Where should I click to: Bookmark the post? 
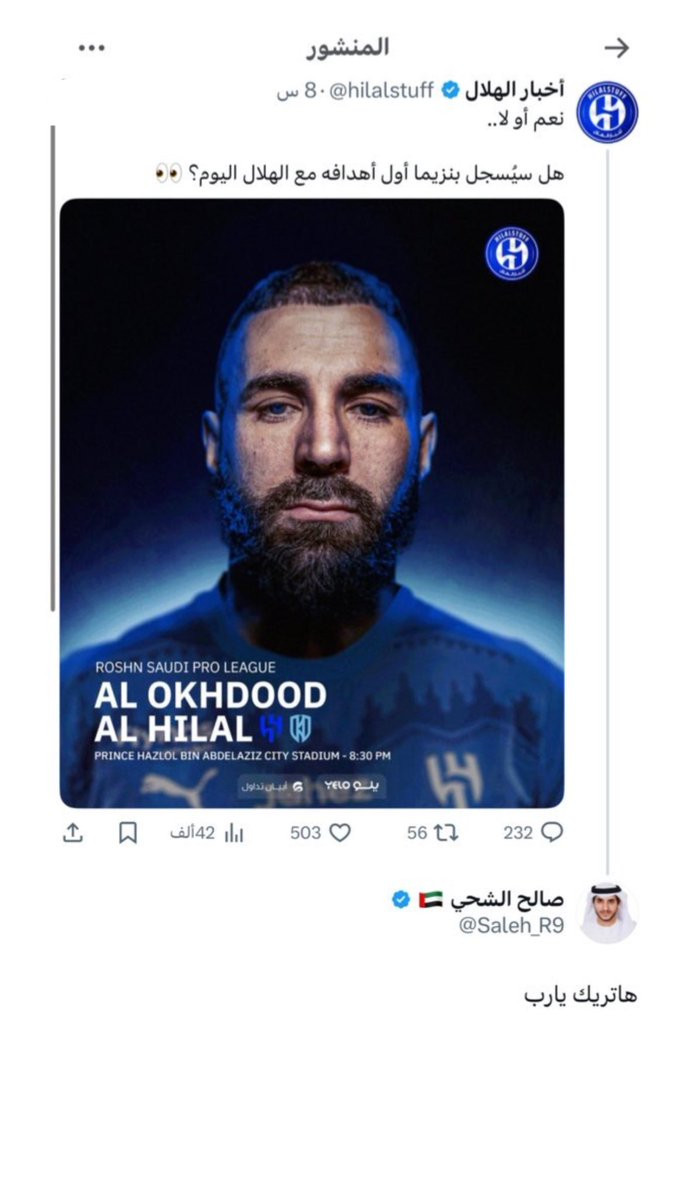coord(128,832)
